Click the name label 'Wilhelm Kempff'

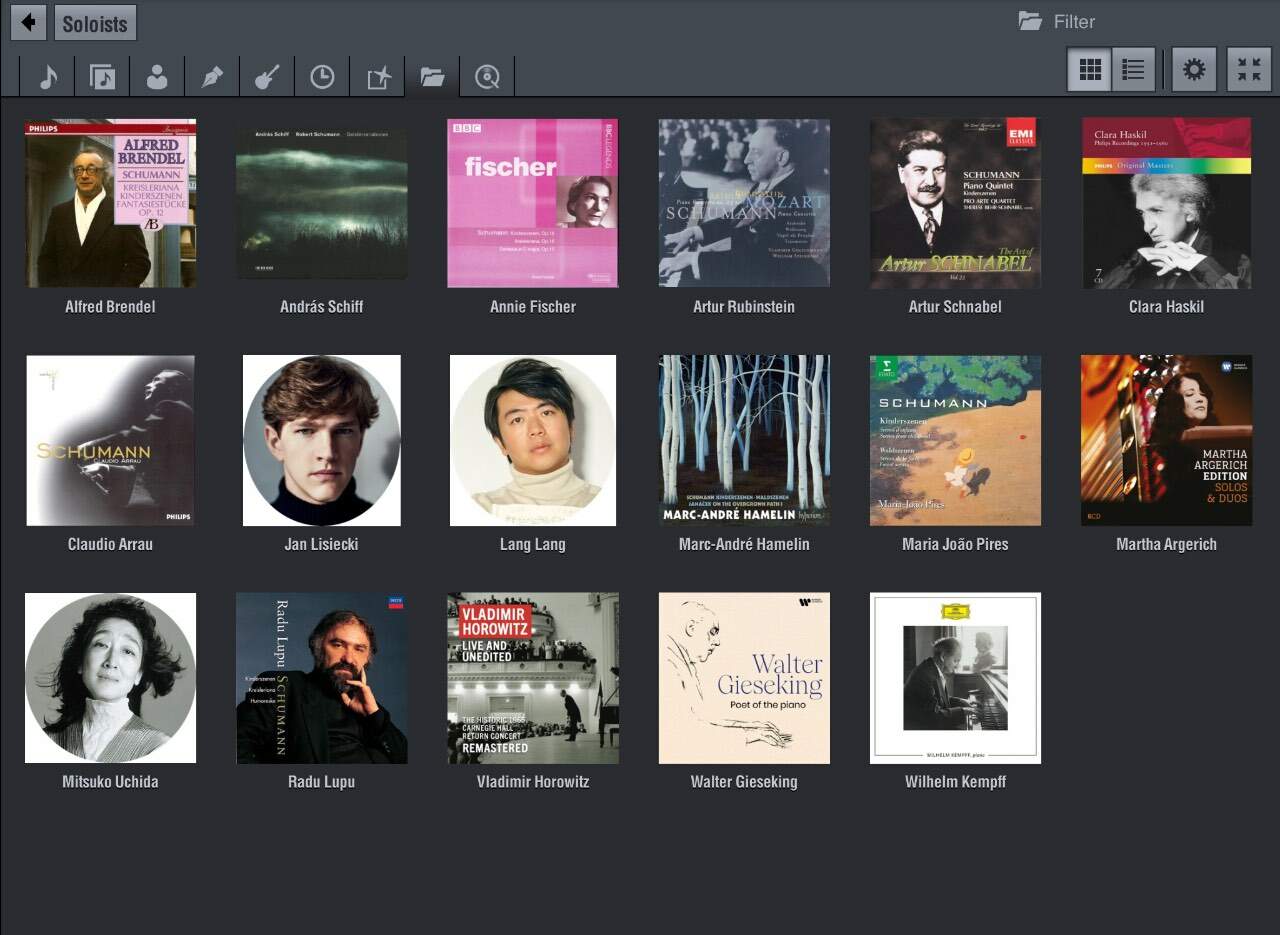[955, 782]
